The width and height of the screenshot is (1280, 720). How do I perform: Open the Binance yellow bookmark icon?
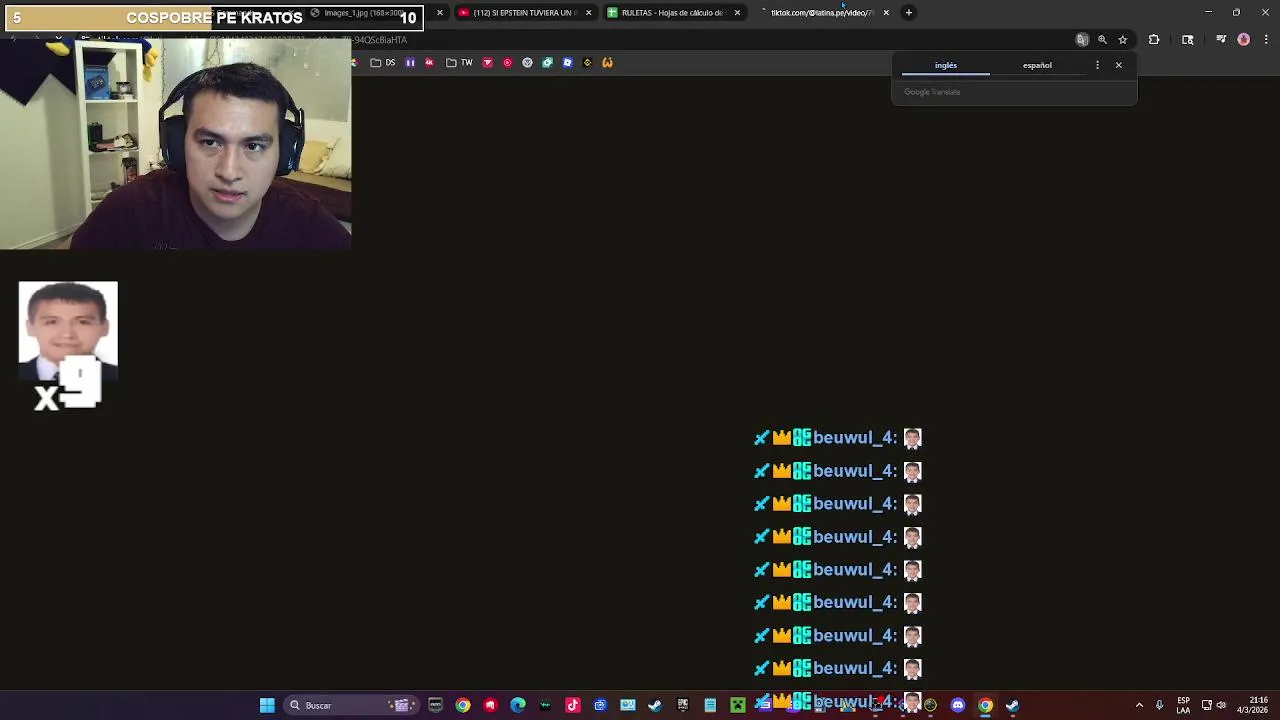pos(587,63)
